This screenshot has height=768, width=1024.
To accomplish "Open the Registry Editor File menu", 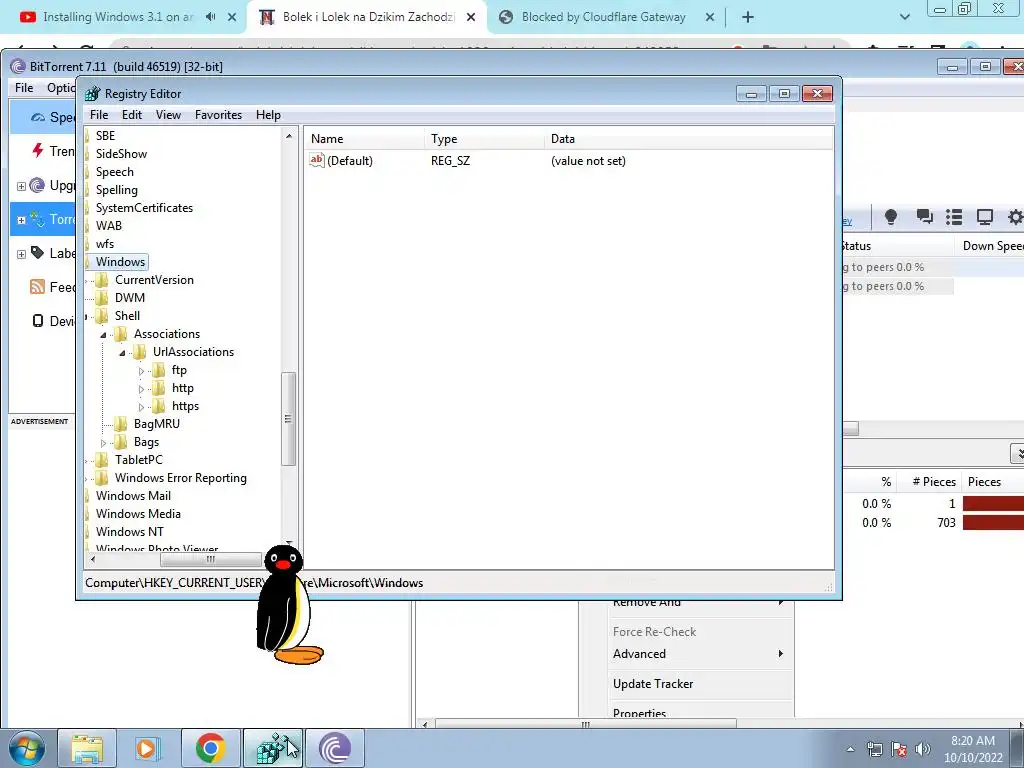I will click(x=99, y=115).
